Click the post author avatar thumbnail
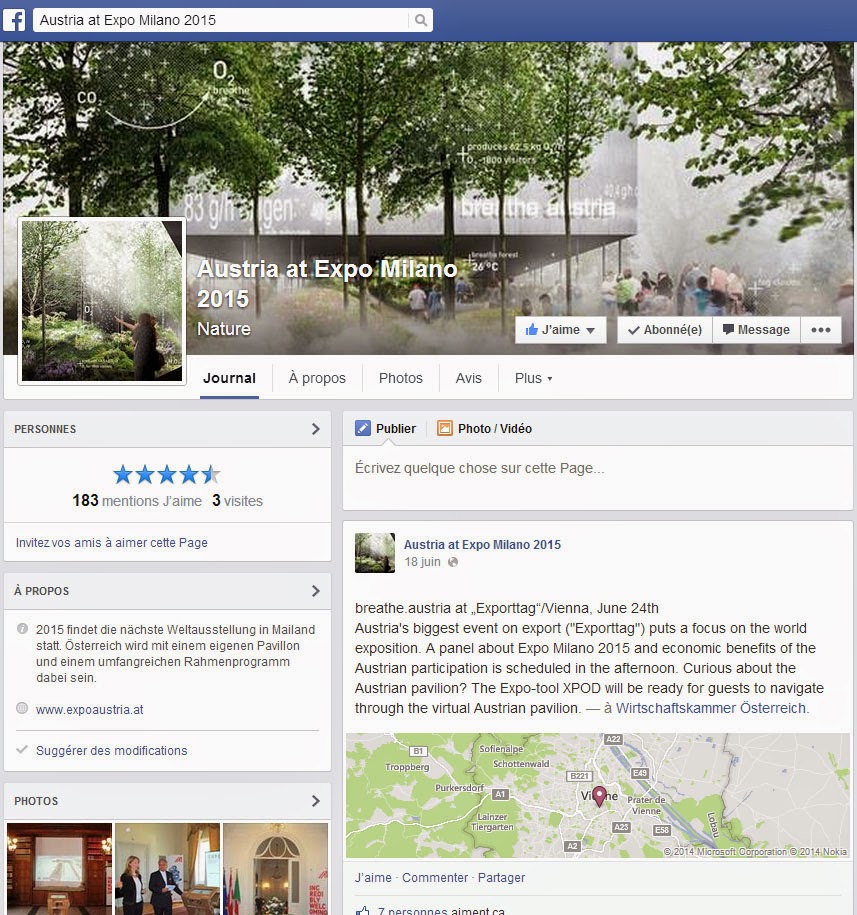Image resolution: width=857 pixels, height=915 pixels. [375, 553]
